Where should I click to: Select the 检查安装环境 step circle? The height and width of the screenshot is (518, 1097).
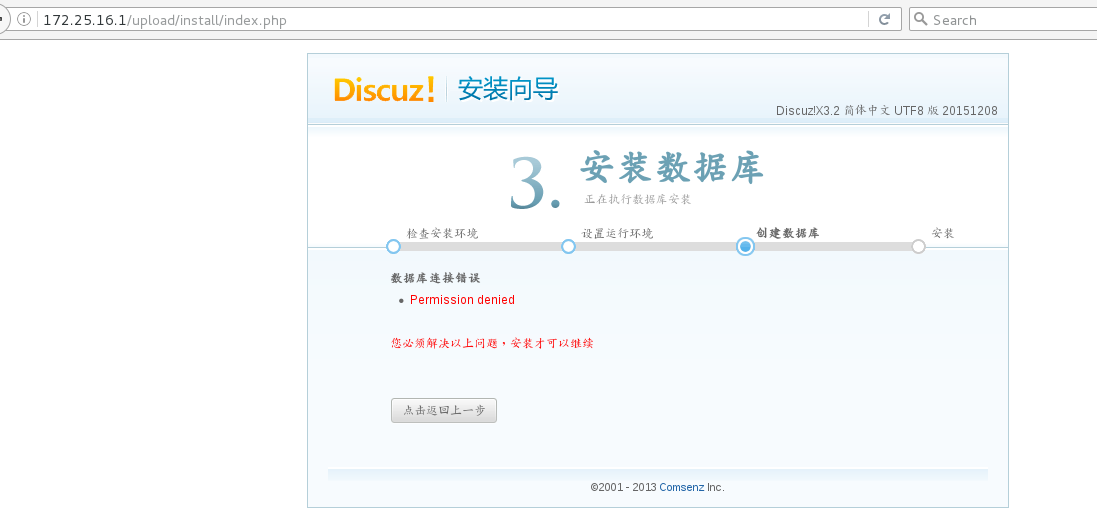click(x=393, y=246)
